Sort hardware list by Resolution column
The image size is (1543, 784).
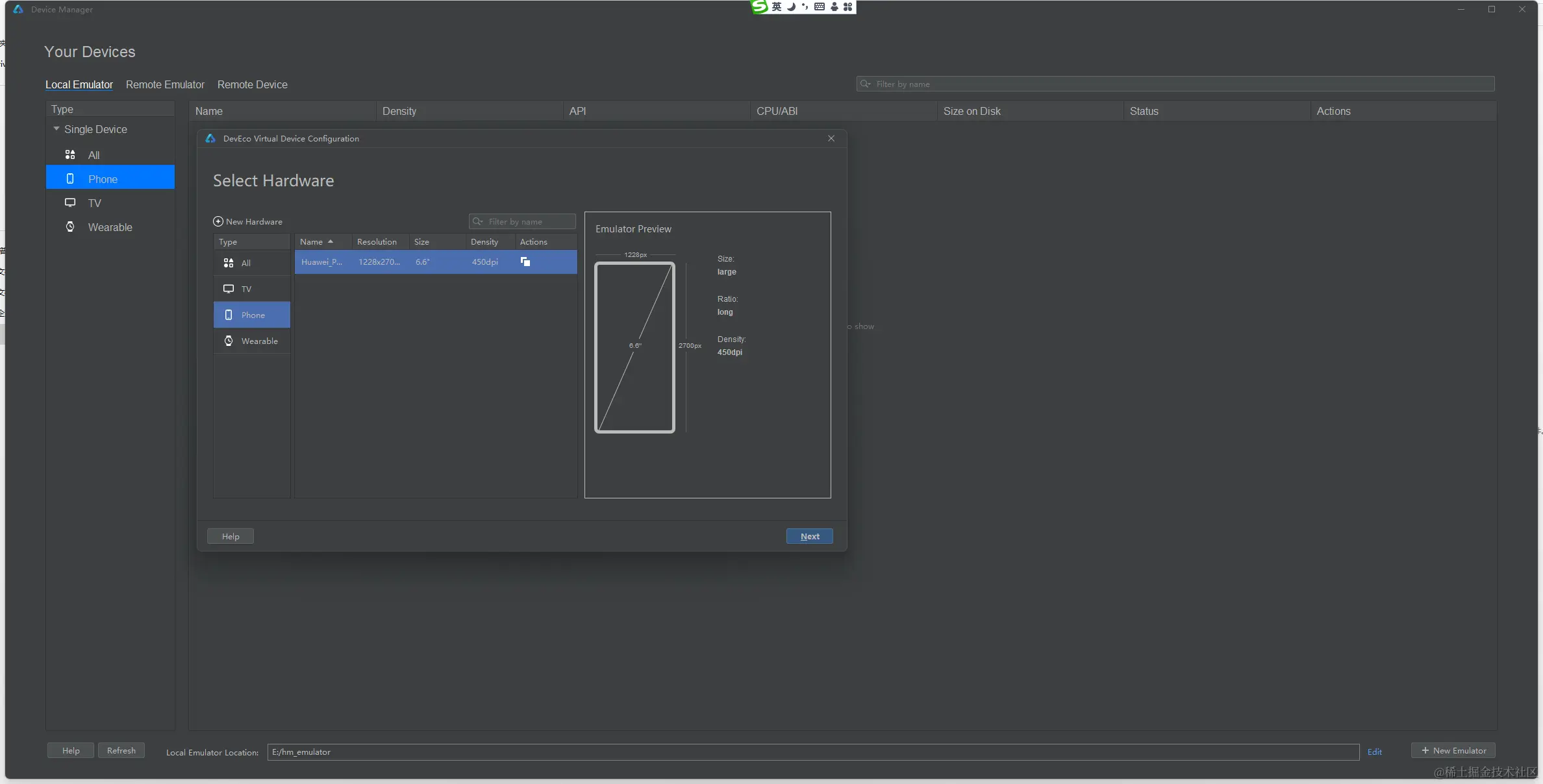[x=377, y=242]
